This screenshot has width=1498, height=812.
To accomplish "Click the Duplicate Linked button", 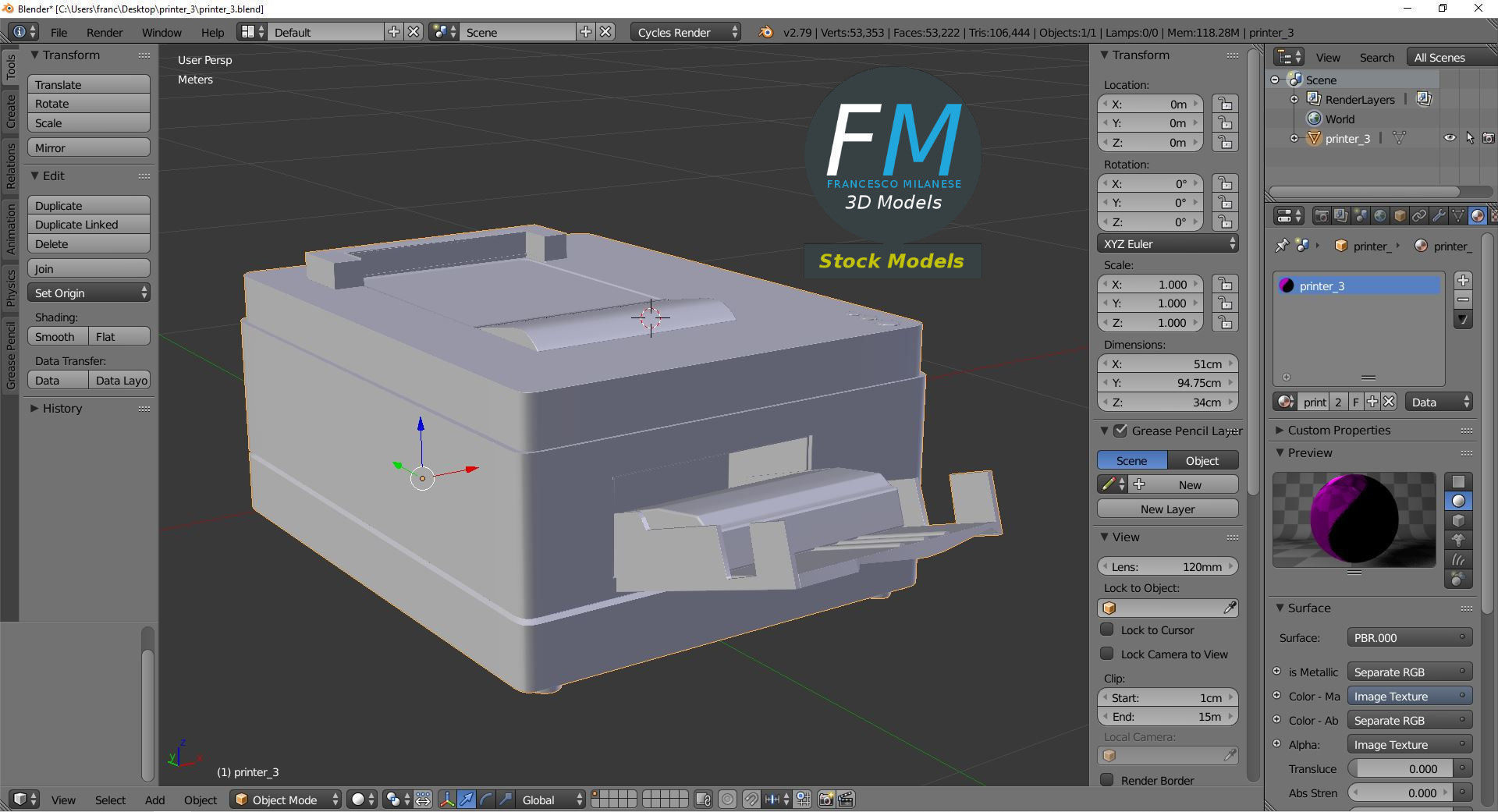I will 88,224.
